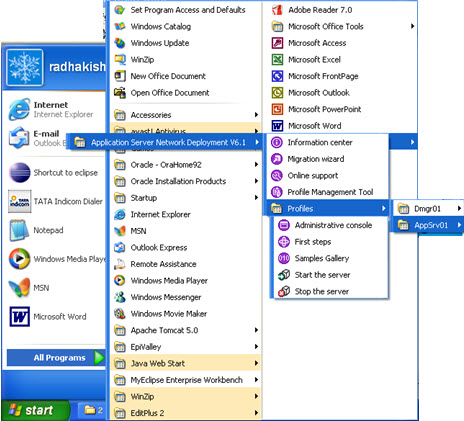Click the Microsoft Excel icon
The image size is (464, 421).
coord(277,60)
